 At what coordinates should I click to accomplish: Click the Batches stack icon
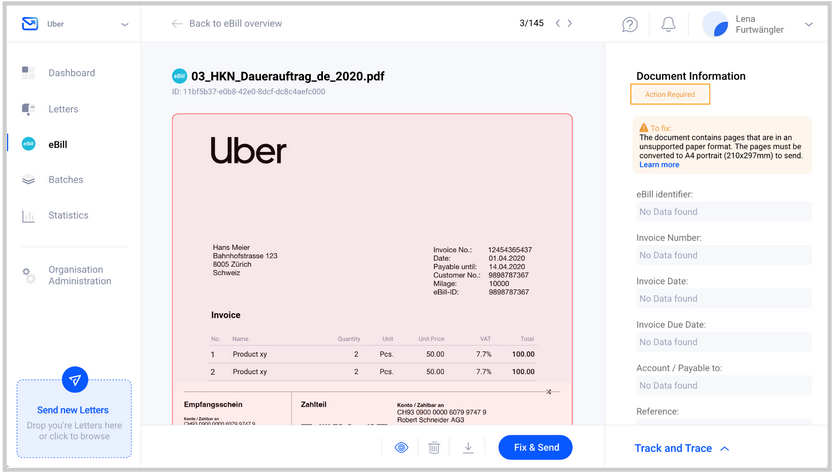click(x=28, y=180)
